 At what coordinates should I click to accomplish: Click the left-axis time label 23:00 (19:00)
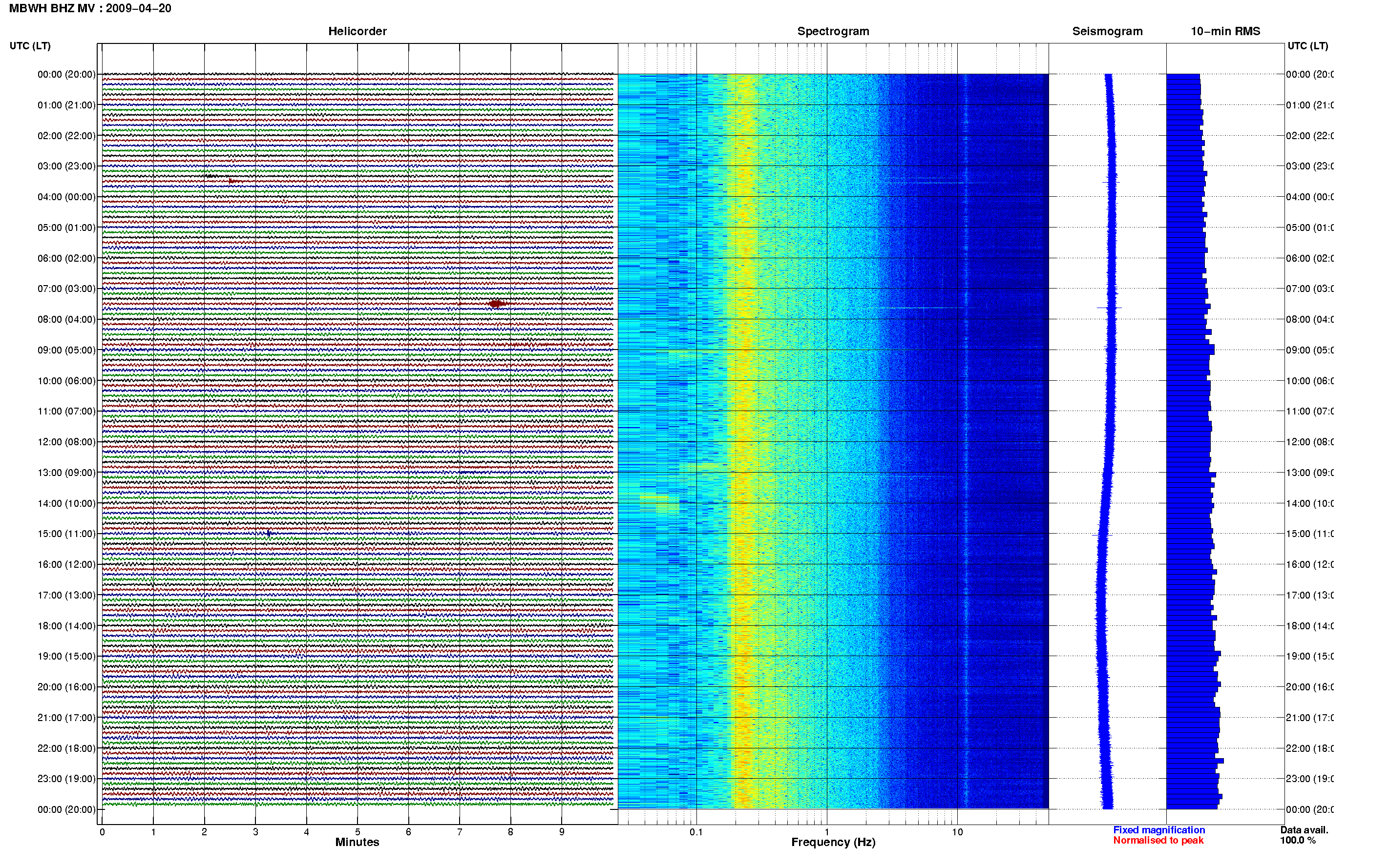[66, 779]
